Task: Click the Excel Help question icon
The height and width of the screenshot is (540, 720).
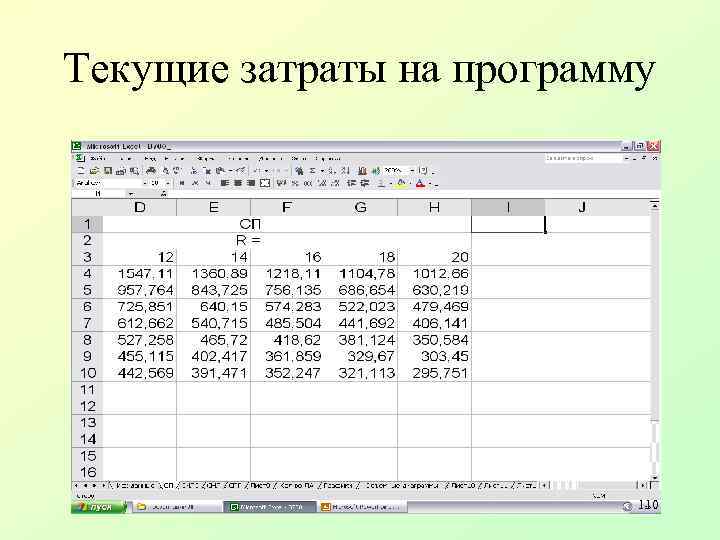Action: click(x=423, y=171)
